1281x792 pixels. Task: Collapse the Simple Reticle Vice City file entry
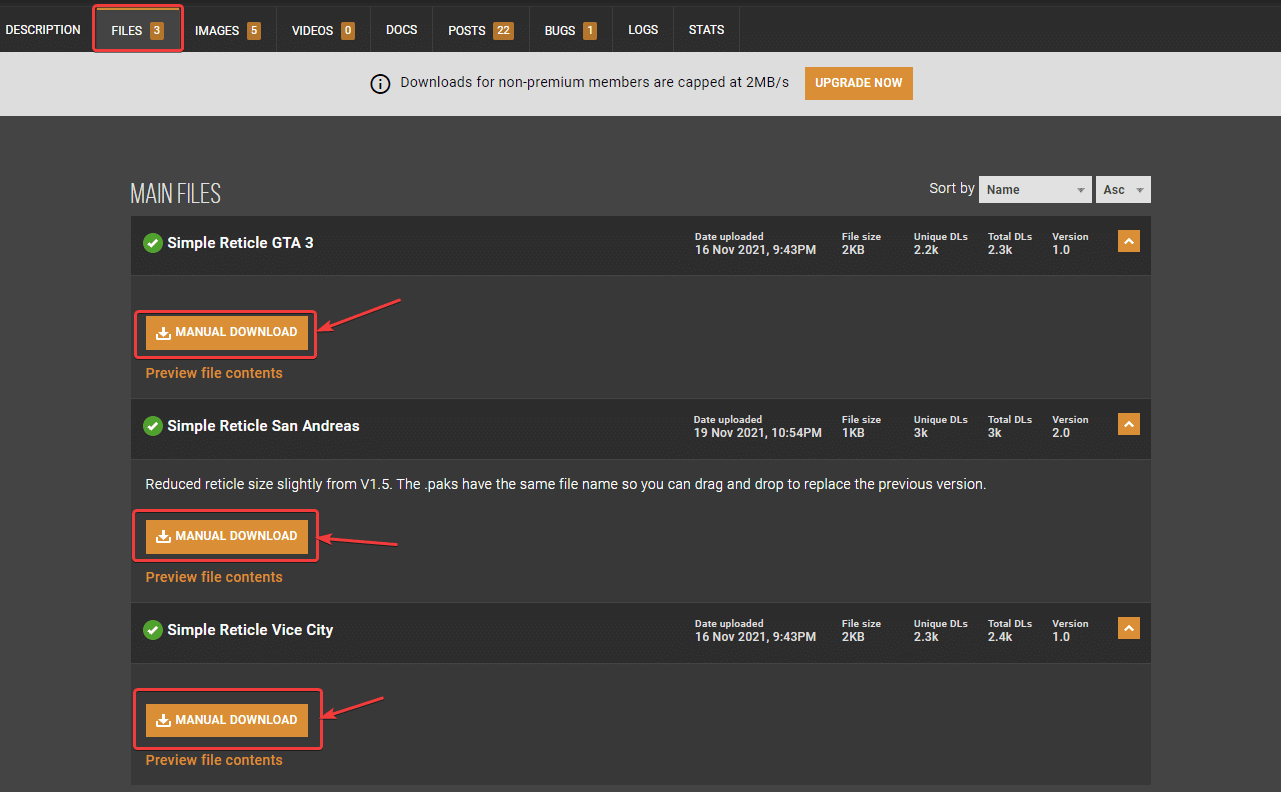click(x=1129, y=628)
